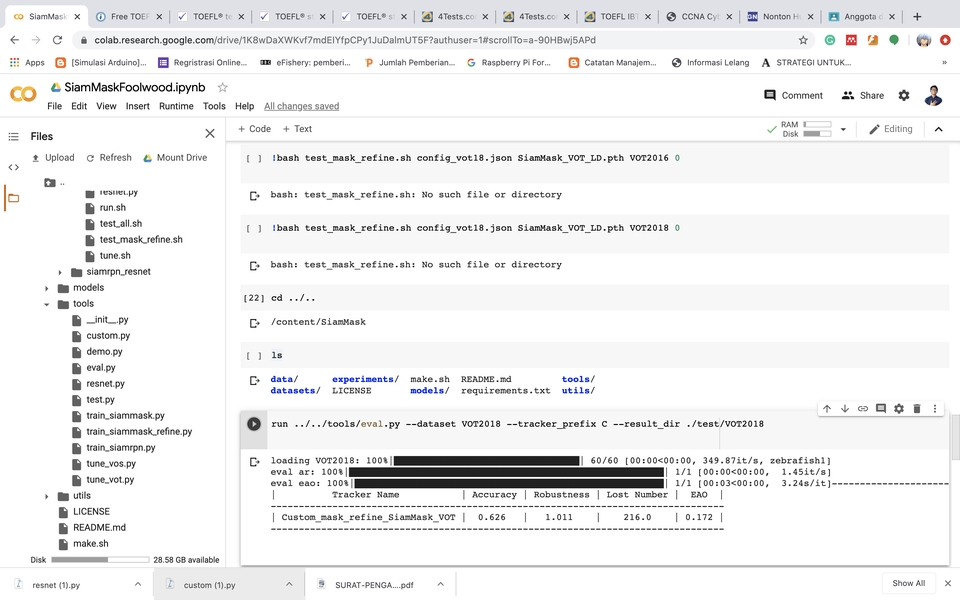Star the SiamMaskFoolwood notebook
This screenshot has width=960, height=600.
(x=222, y=88)
